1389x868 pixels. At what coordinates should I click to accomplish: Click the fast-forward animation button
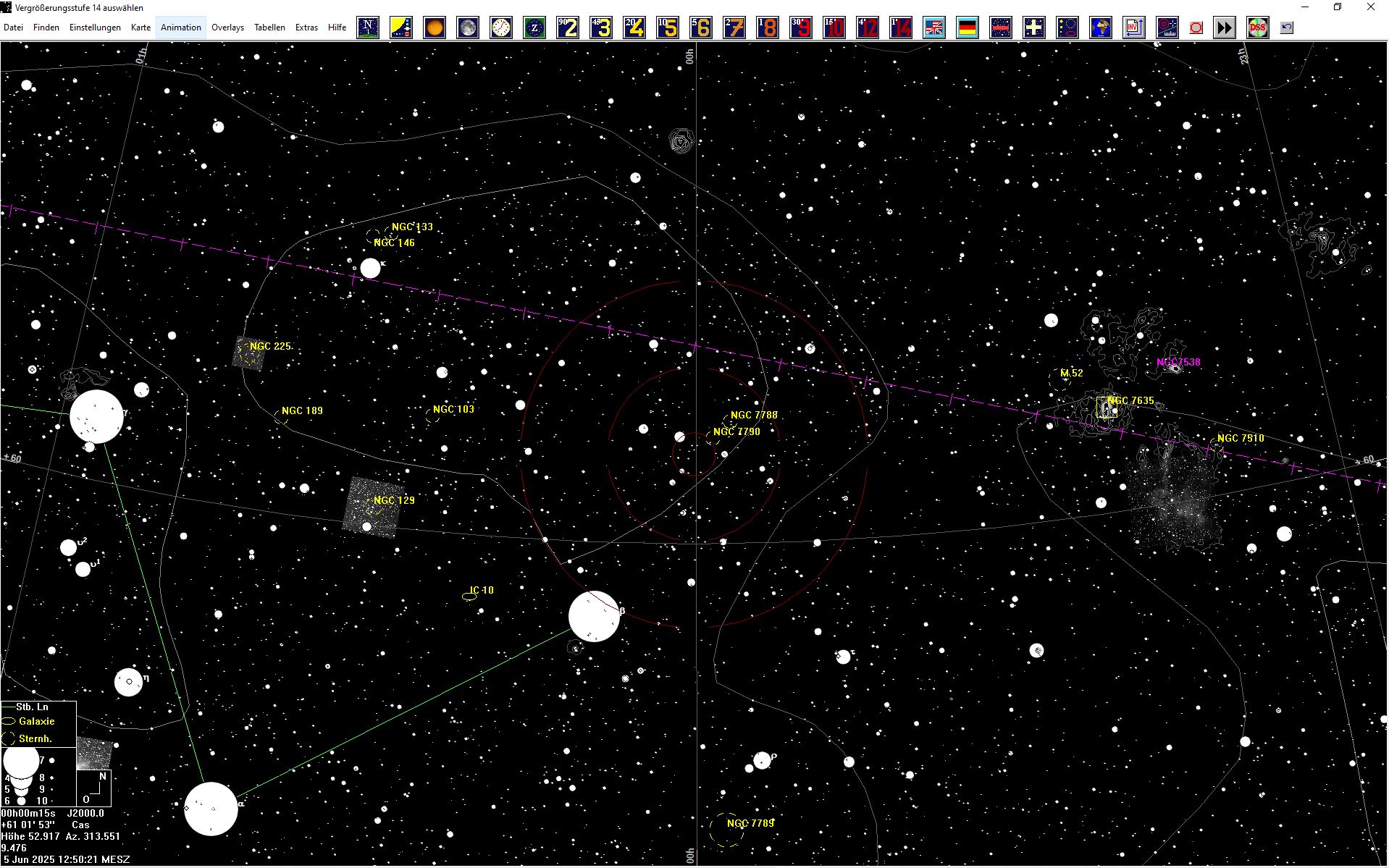[1225, 28]
